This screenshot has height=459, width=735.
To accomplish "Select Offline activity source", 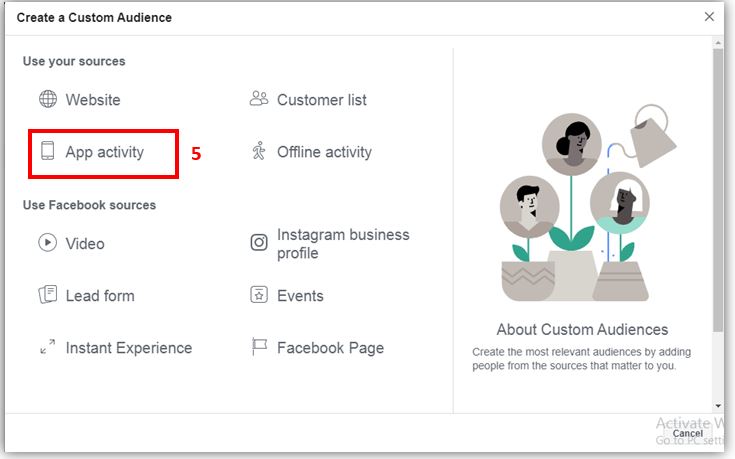I will pos(324,152).
